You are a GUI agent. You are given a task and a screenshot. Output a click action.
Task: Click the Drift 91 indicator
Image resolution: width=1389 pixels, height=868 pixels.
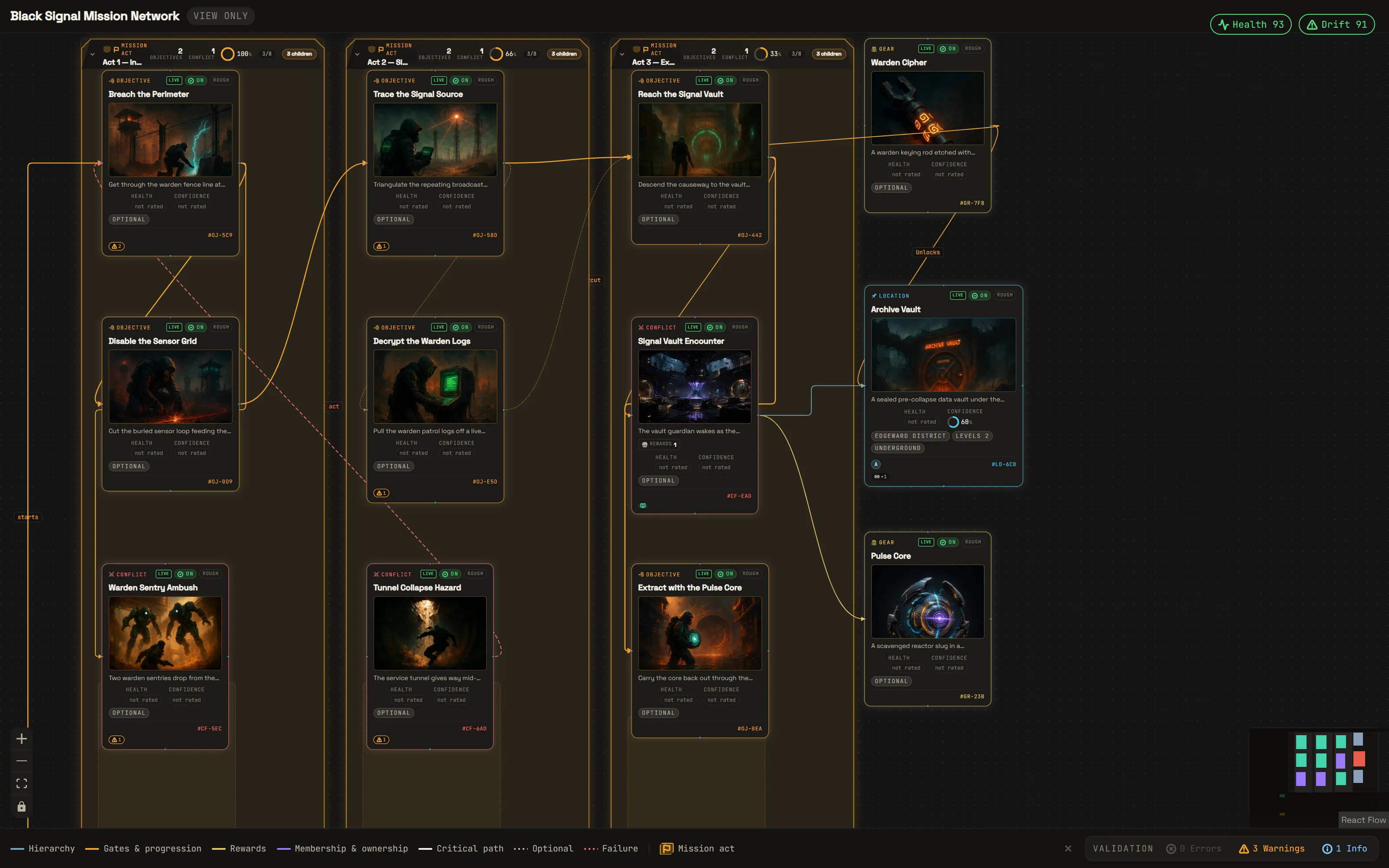tap(1337, 25)
